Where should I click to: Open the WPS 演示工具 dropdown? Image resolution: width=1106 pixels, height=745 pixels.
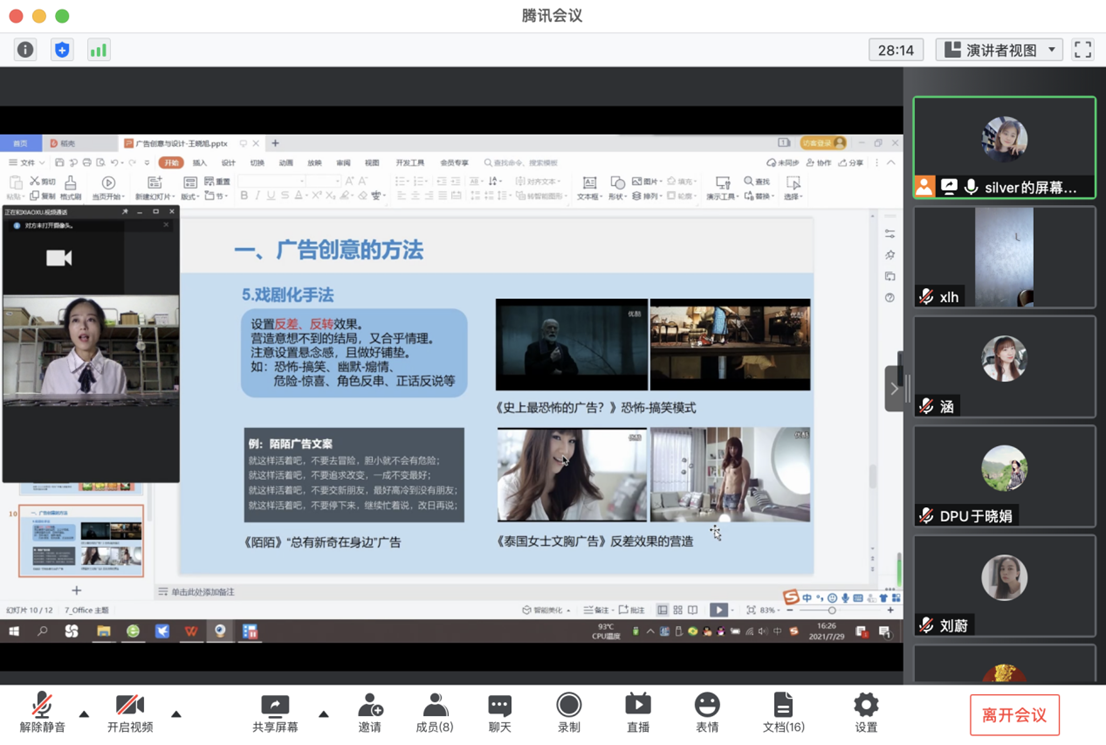(722, 188)
